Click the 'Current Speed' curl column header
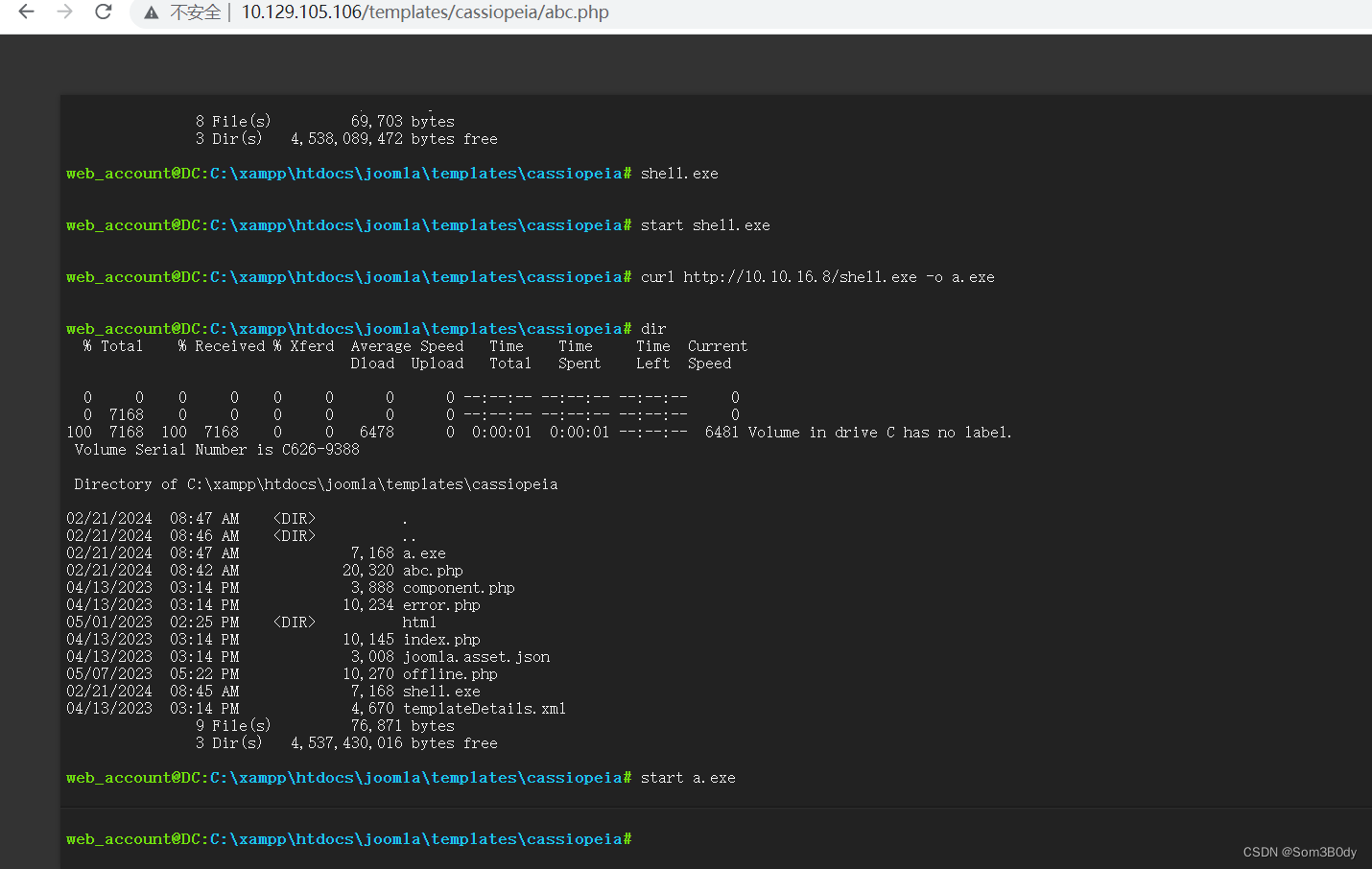 717,355
